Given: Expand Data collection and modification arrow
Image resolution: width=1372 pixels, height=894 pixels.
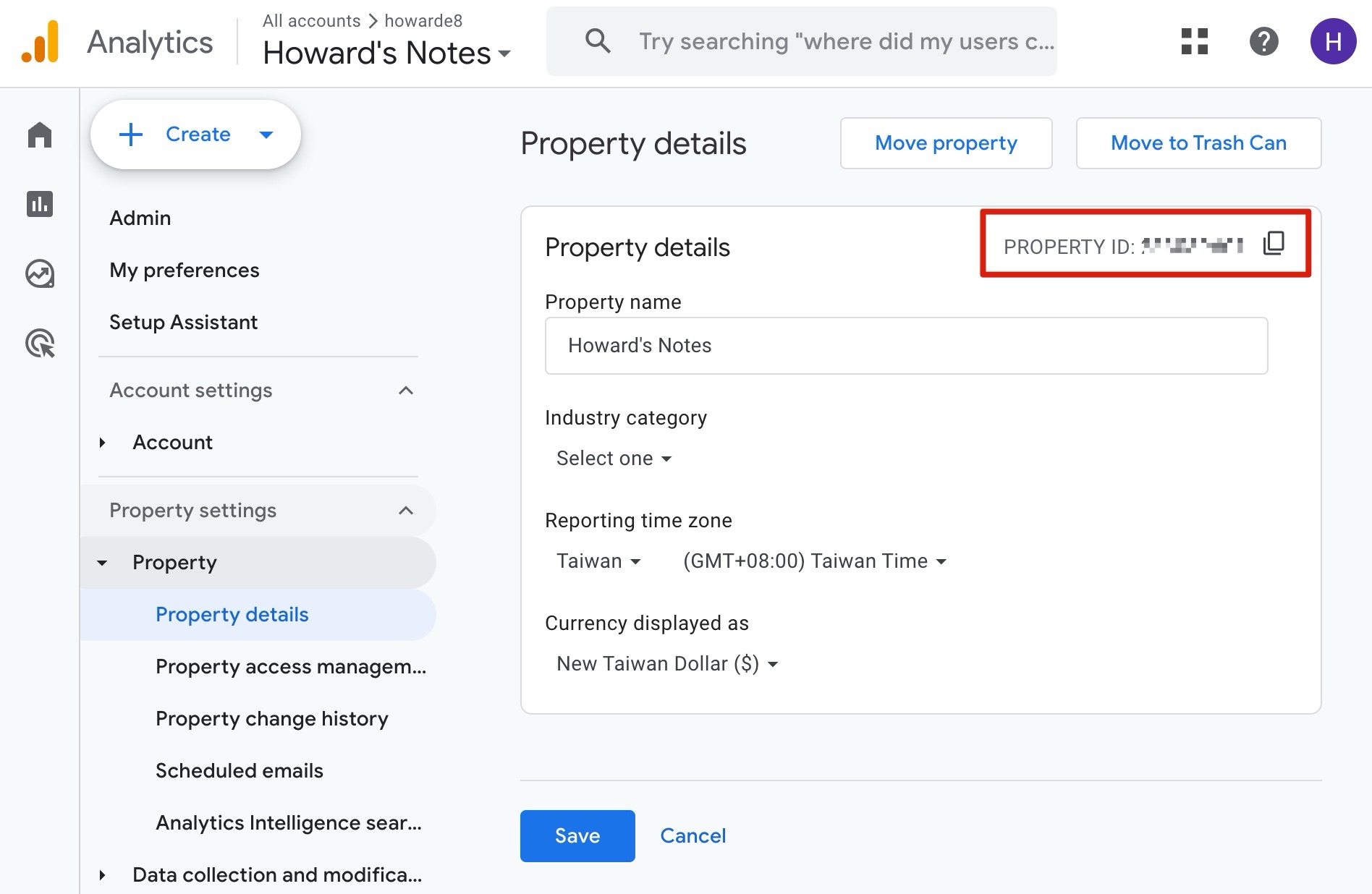Looking at the screenshot, I should click(x=102, y=875).
